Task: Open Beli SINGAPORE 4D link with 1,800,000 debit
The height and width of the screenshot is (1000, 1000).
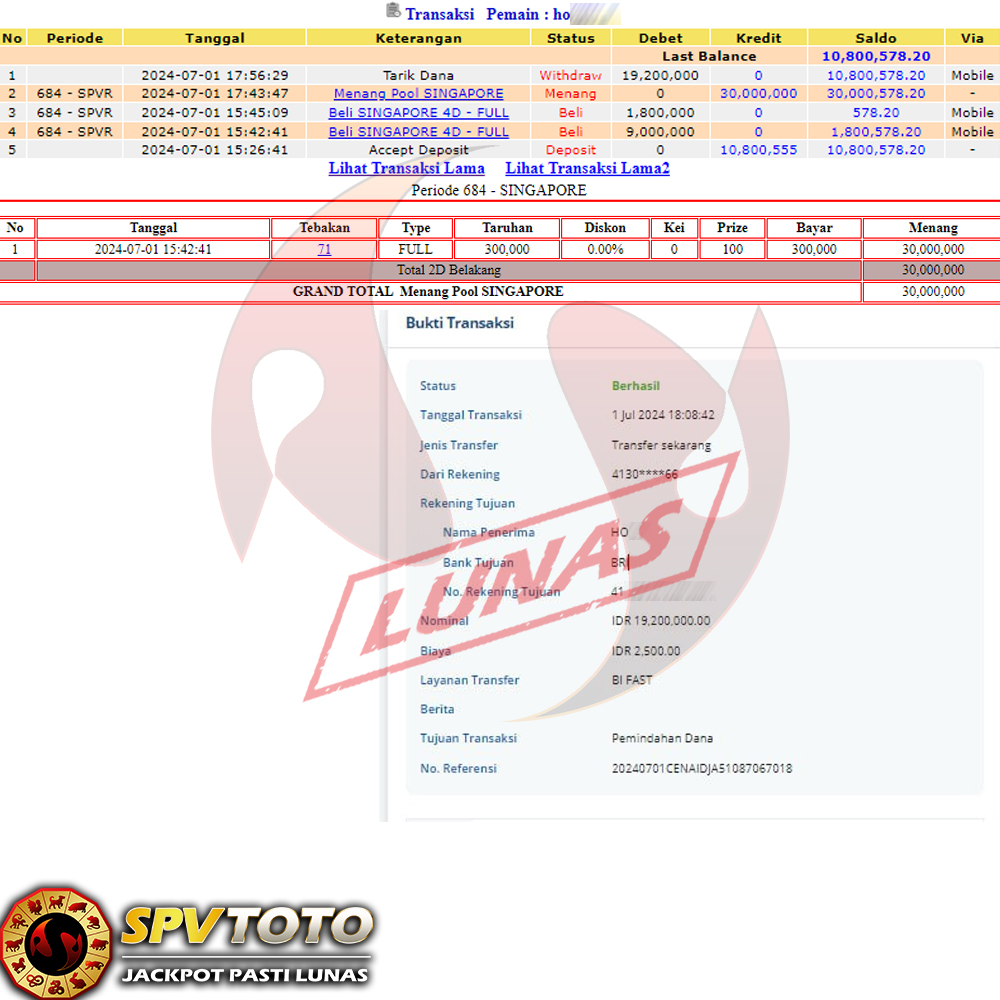Action: pos(418,112)
